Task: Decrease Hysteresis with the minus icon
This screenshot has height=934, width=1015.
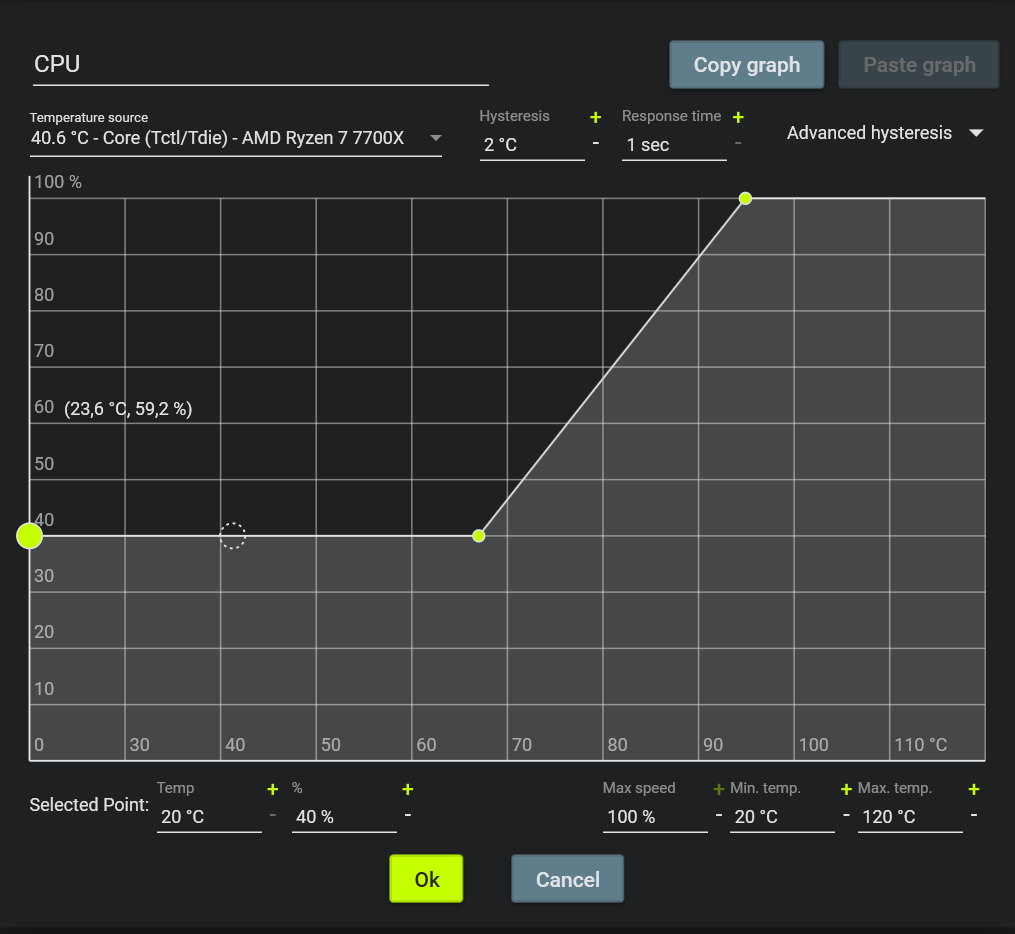Action: [596, 143]
